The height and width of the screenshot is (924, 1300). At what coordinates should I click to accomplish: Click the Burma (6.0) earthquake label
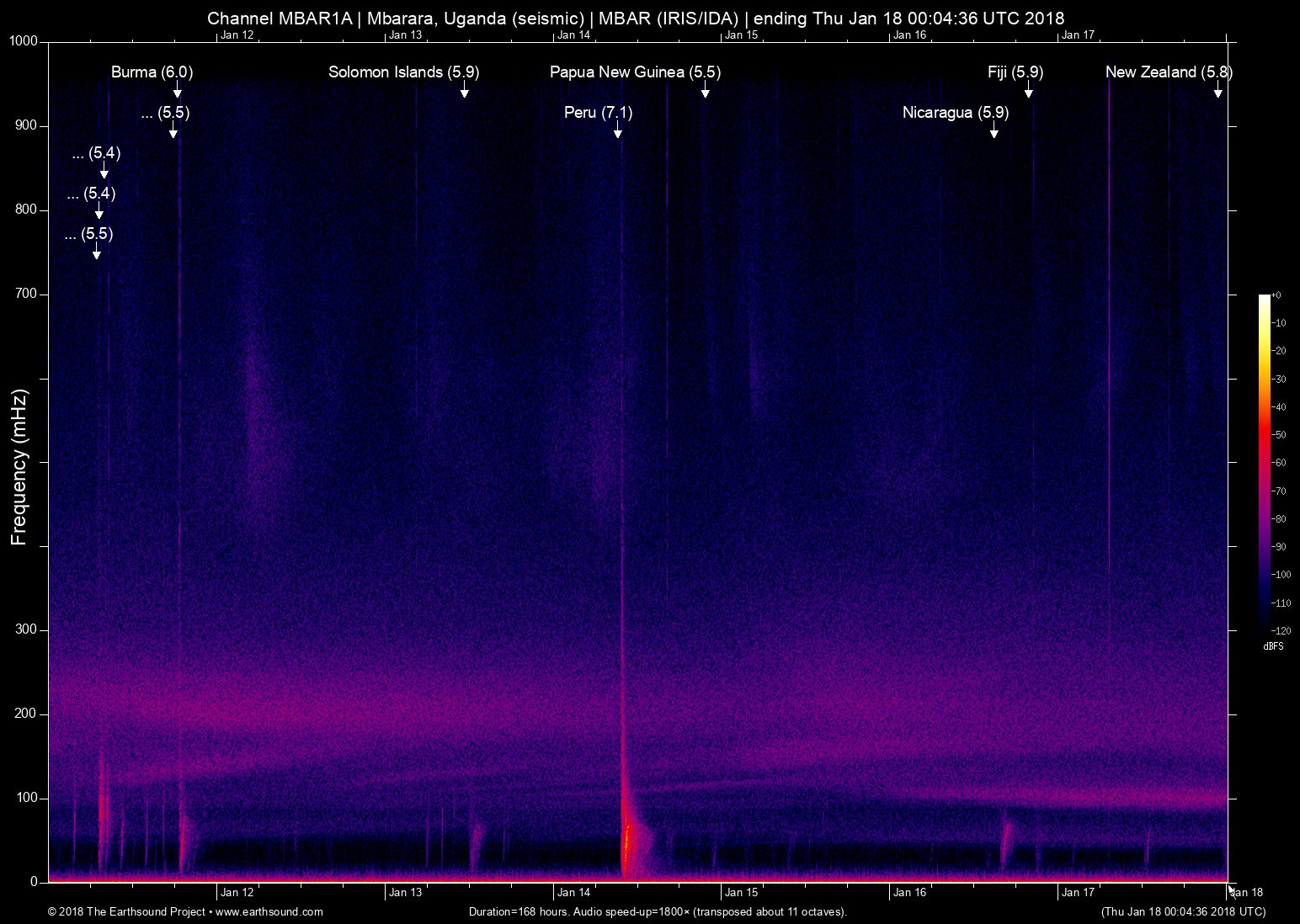coord(152,72)
